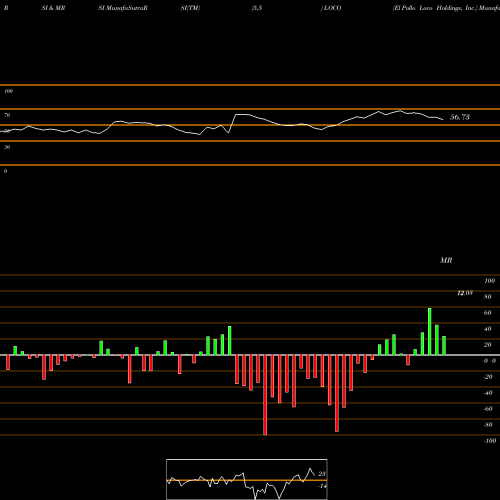500x500 pixels.
Task: Click the 100 label on RSI axis
Action: pyautogui.click(x=9, y=91)
